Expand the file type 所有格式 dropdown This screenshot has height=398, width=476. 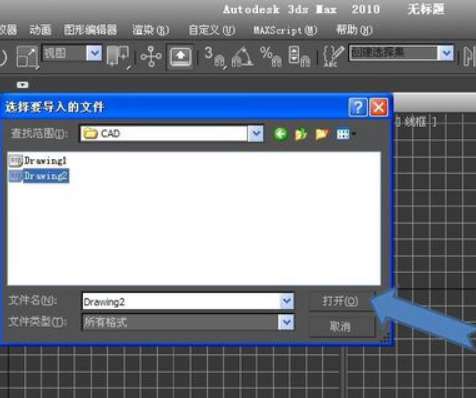click(286, 322)
